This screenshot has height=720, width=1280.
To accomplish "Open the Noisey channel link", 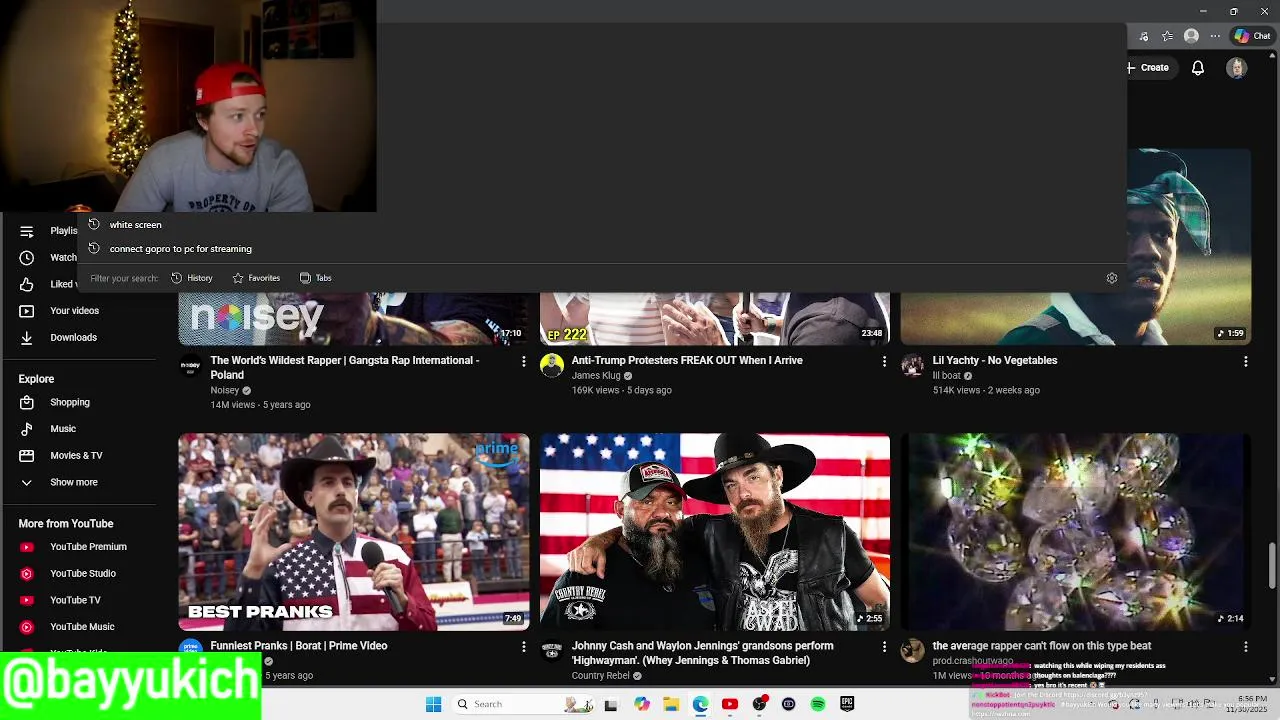I will [224, 390].
